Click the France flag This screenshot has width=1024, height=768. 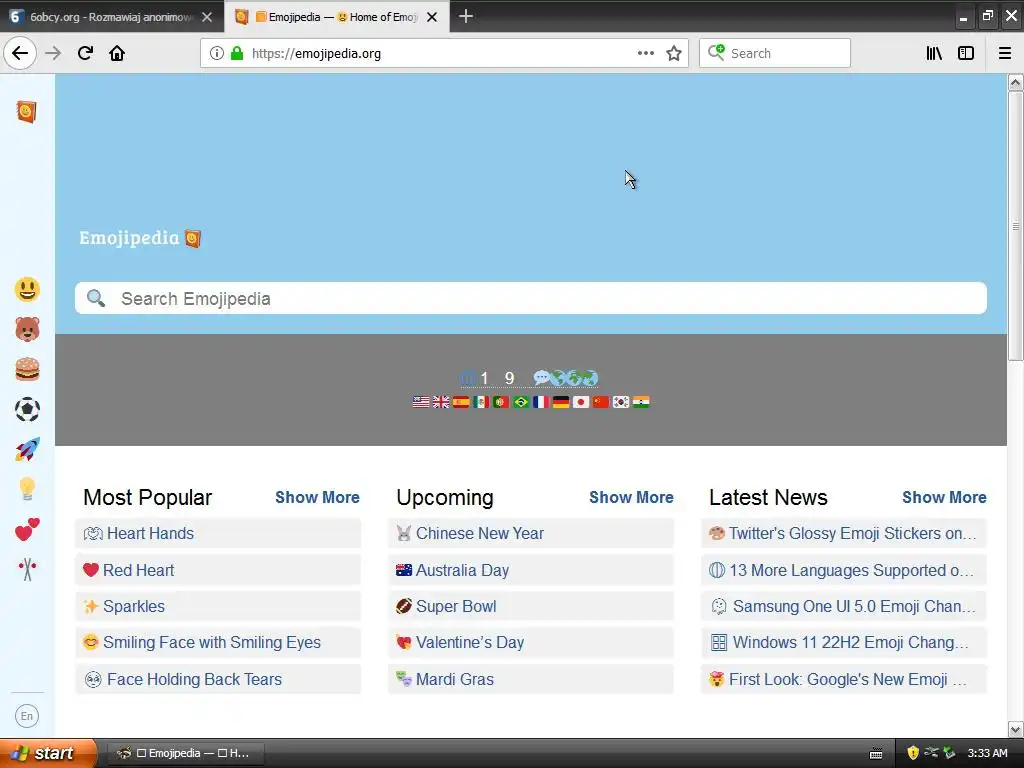541,402
